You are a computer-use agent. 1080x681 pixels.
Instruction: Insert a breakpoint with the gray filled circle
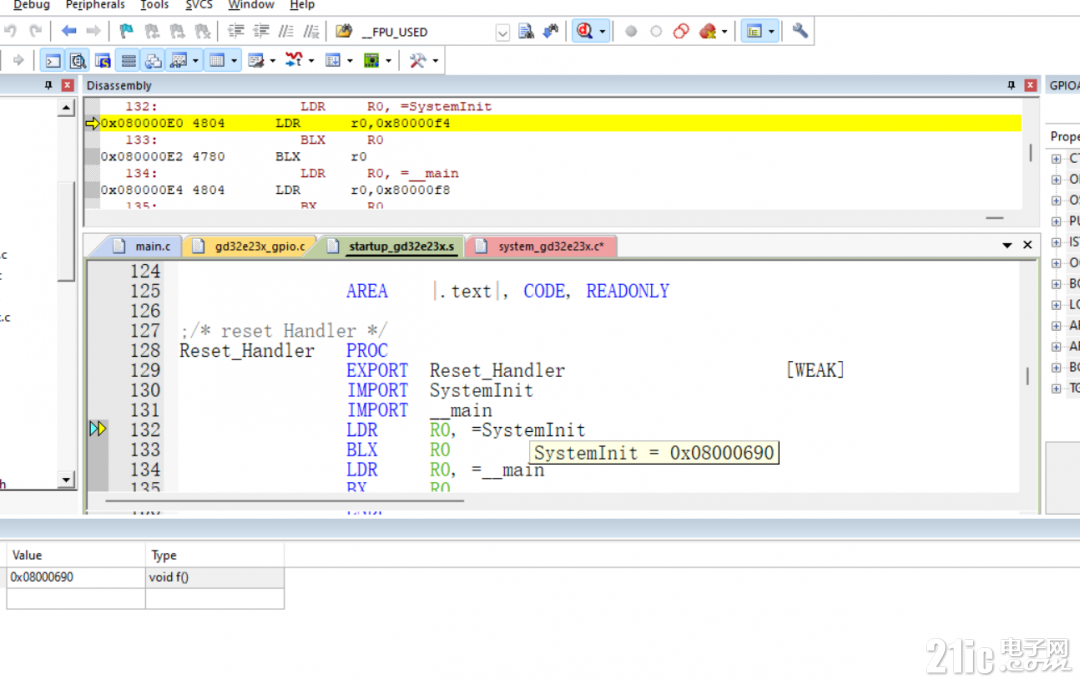pos(631,32)
